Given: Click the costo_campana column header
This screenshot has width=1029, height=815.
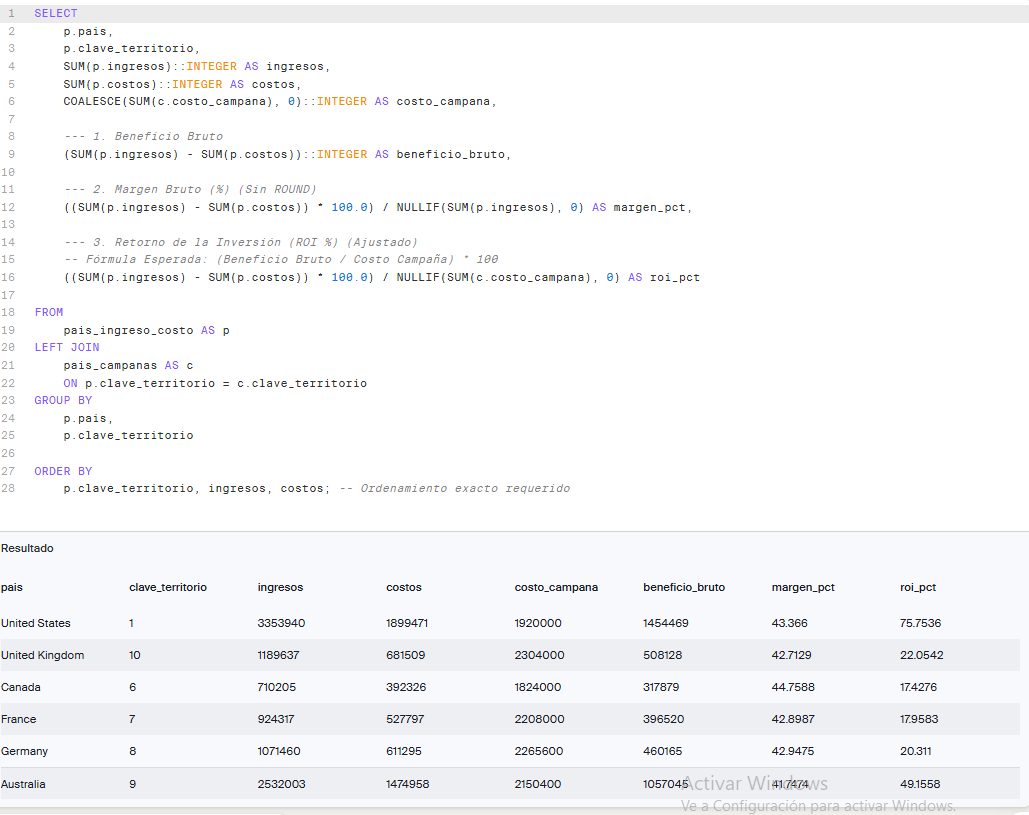Looking at the screenshot, I should [556, 587].
